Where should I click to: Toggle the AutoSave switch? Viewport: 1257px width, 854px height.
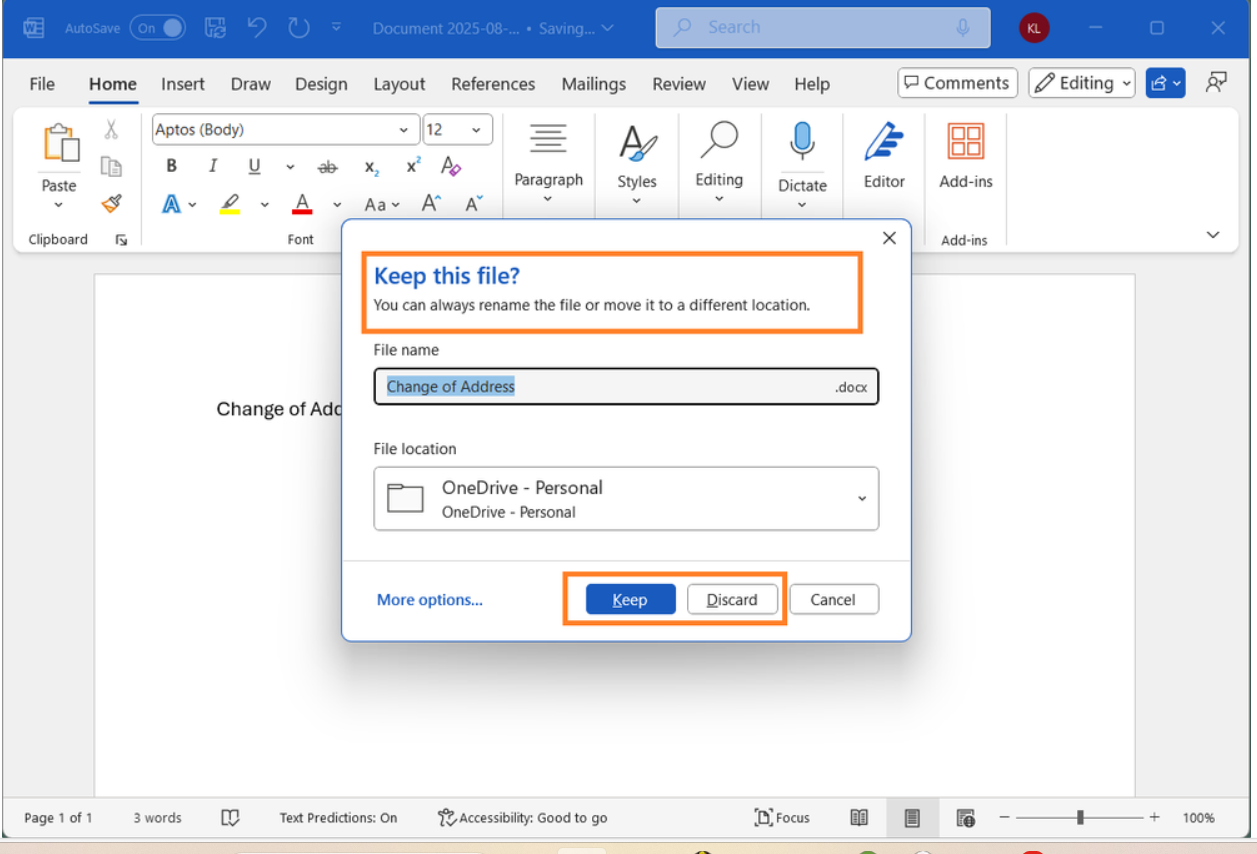click(x=158, y=28)
